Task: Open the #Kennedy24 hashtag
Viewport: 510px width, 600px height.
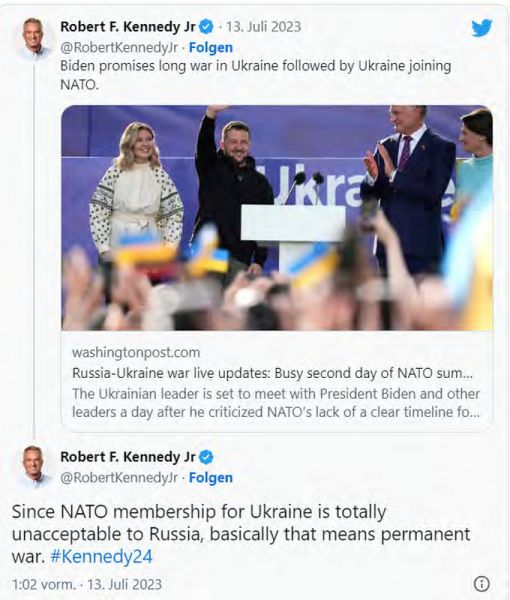Action: 101,557
